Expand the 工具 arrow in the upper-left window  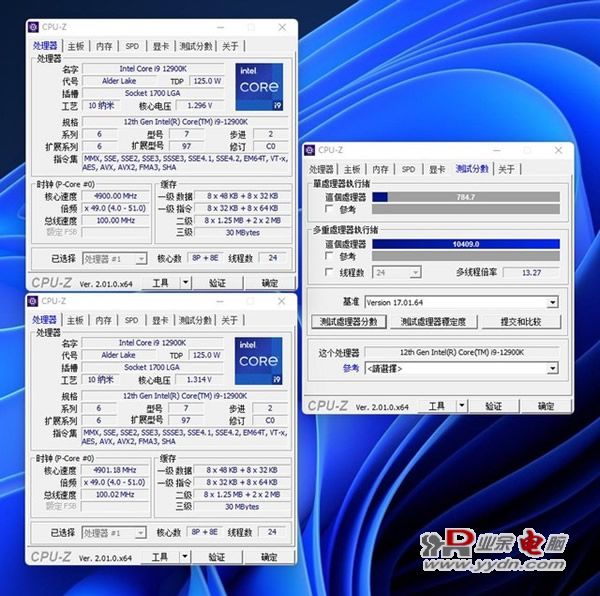click(185, 283)
